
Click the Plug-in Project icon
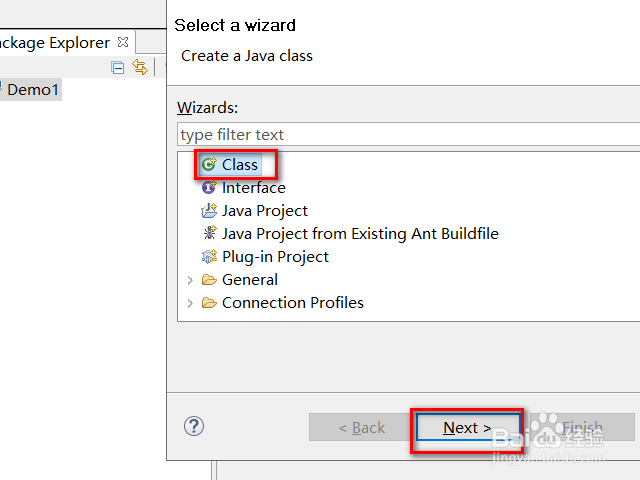click(209, 257)
